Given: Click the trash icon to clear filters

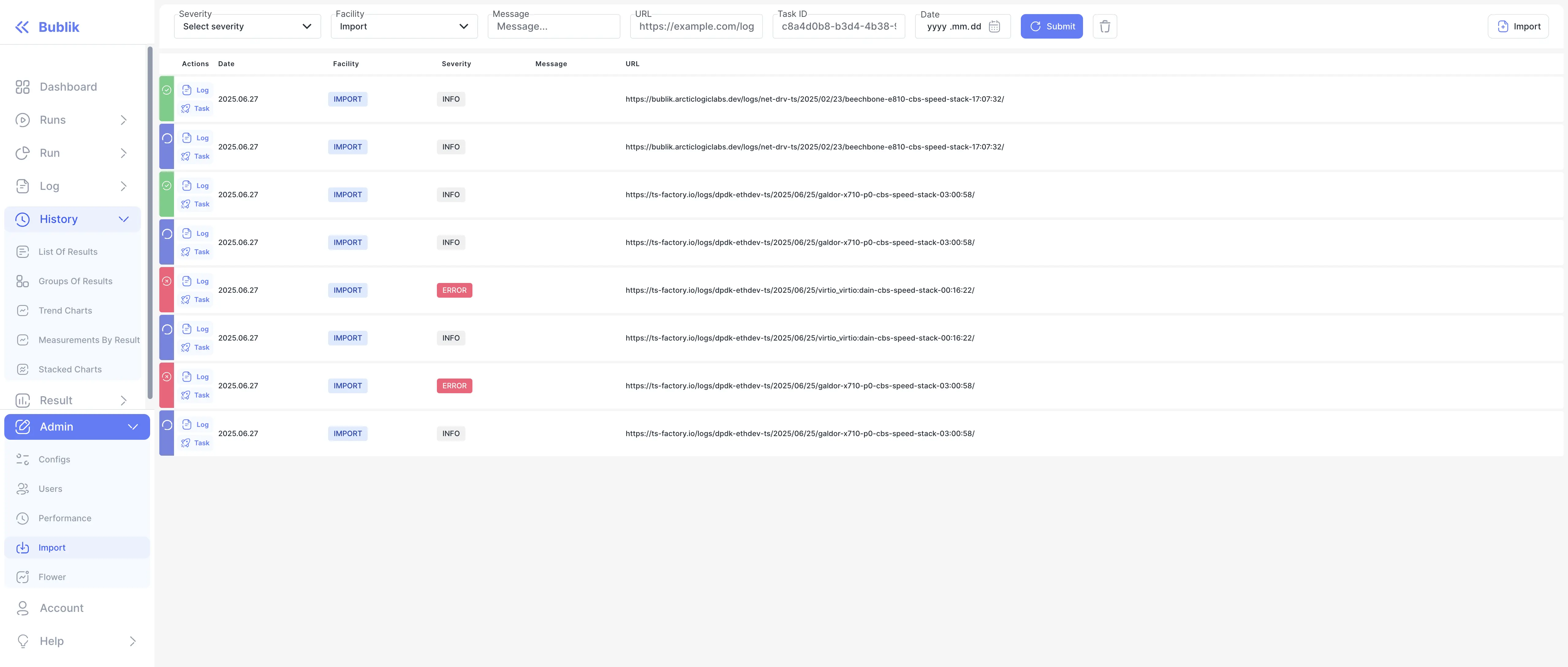Looking at the screenshot, I should [x=1104, y=27].
